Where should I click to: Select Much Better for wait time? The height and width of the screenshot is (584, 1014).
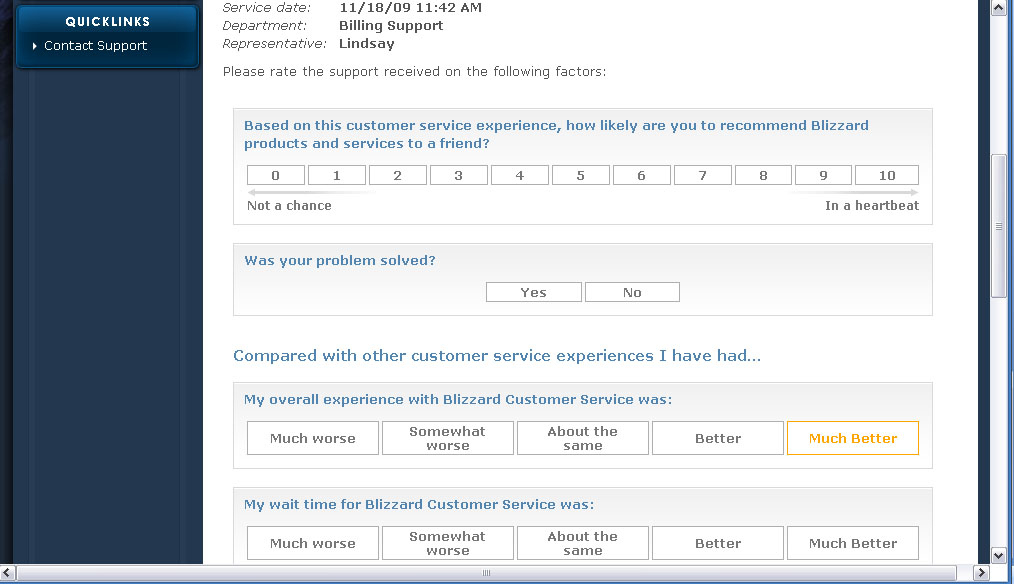coord(853,543)
